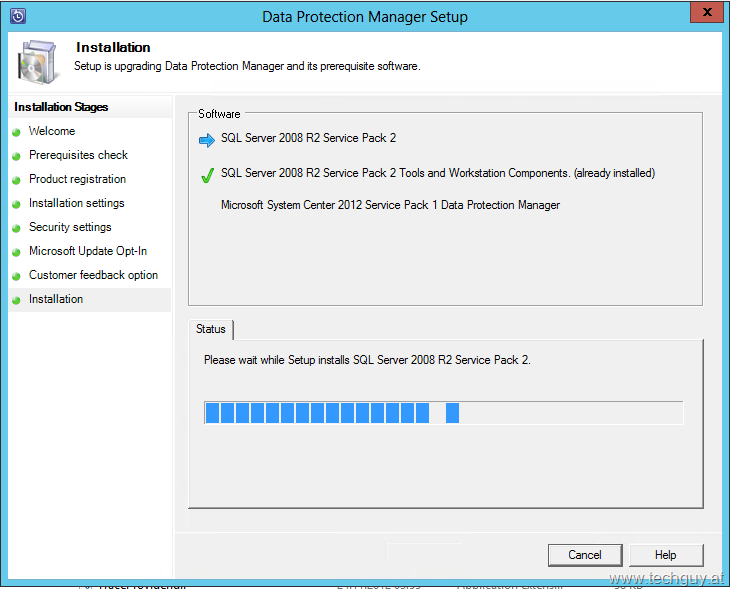Select the Installation settings stage
Image resolution: width=730 pixels, height=589 pixels.
click(76, 203)
